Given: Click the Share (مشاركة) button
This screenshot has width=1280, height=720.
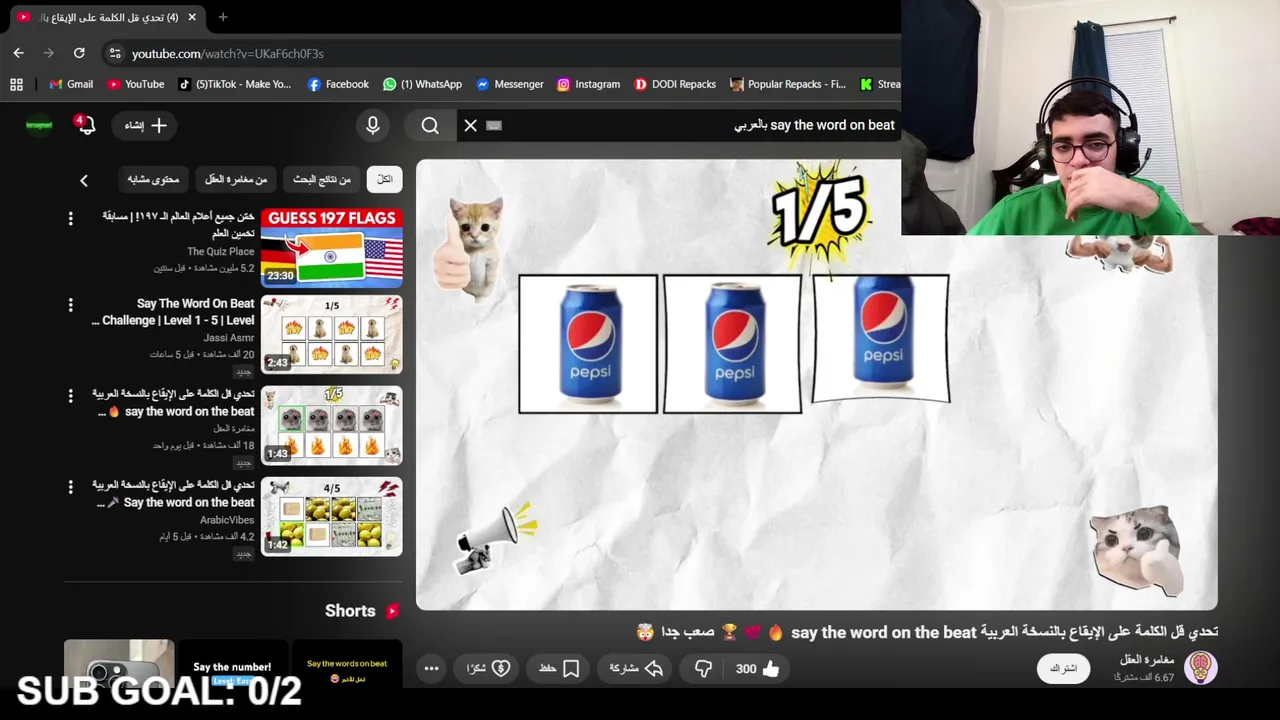Looking at the screenshot, I should click(x=637, y=669).
